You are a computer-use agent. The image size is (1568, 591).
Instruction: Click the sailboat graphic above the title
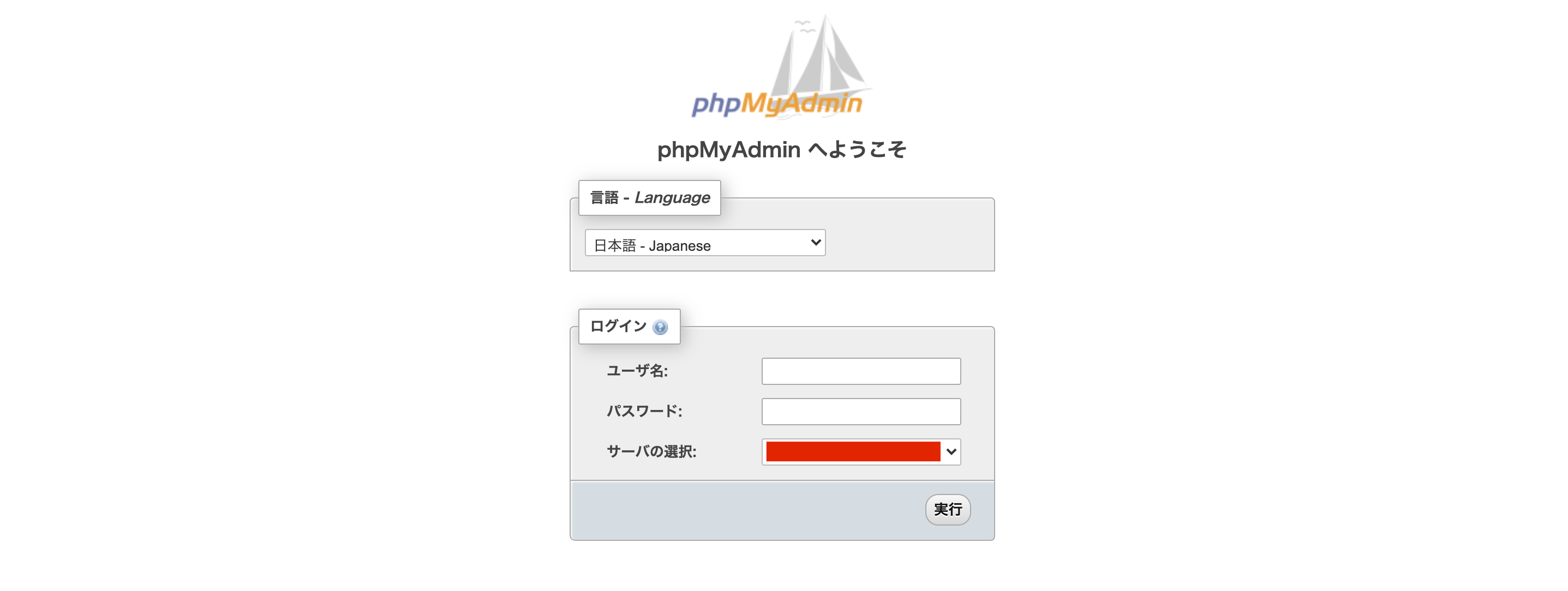coord(819,55)
